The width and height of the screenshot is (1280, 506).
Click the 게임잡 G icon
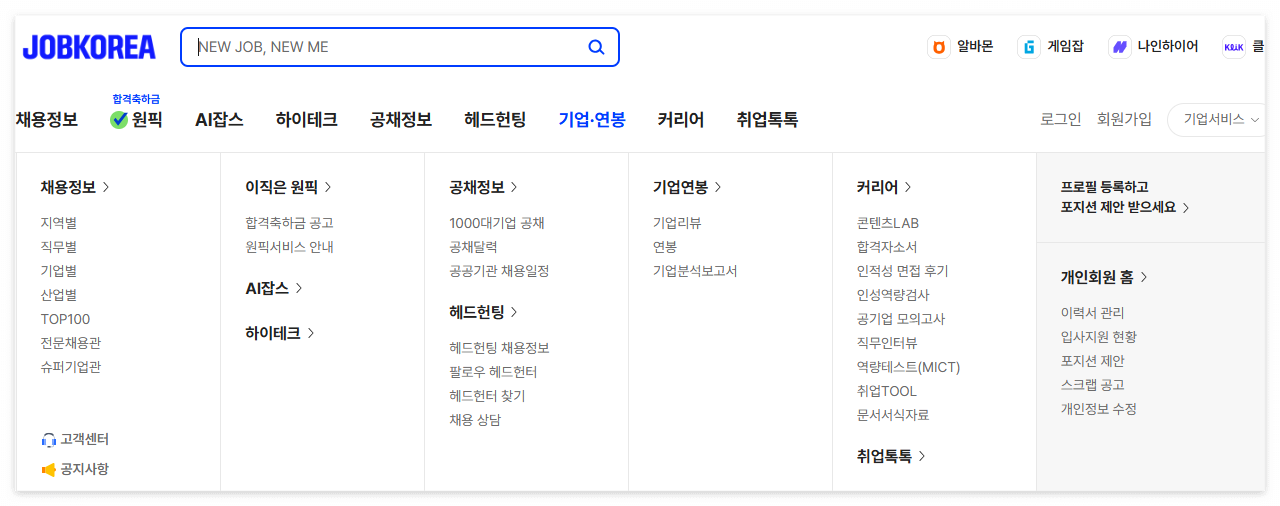coord(1029,47)
